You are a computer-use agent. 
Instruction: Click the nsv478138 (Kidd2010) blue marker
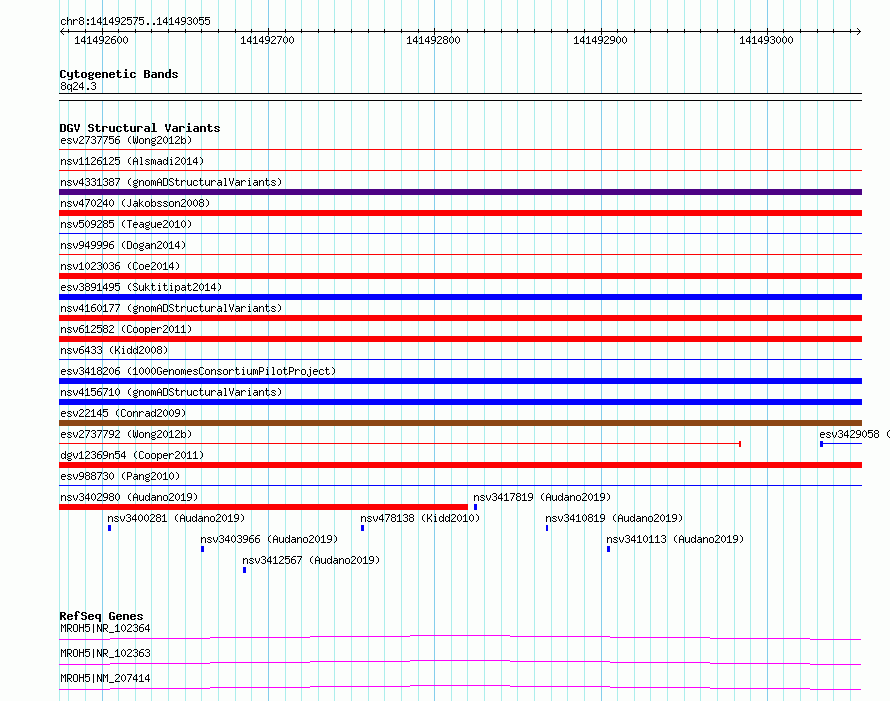point(363,528)
